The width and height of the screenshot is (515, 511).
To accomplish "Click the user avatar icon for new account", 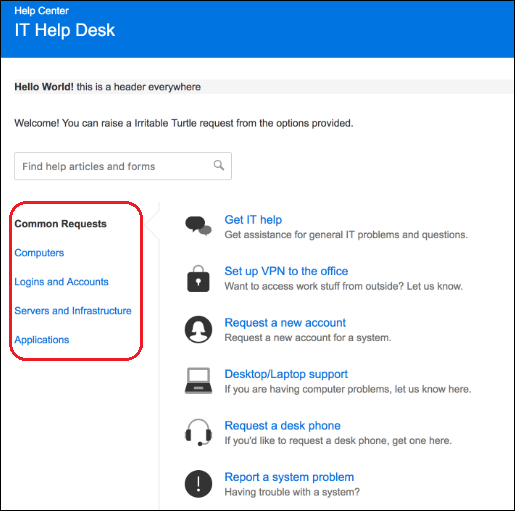I will pyautogui.click(x=198, y=330).
